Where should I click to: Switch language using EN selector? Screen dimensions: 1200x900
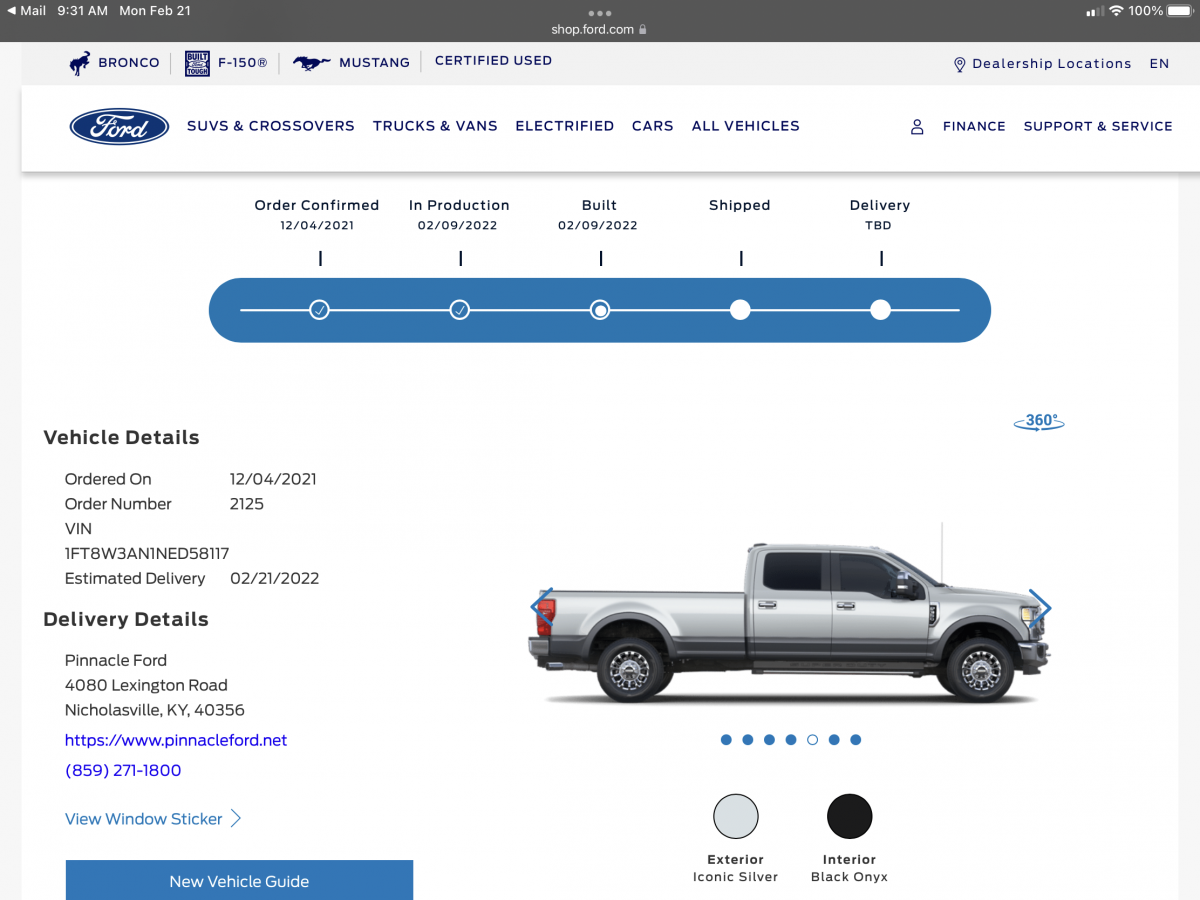[1159, 64]
